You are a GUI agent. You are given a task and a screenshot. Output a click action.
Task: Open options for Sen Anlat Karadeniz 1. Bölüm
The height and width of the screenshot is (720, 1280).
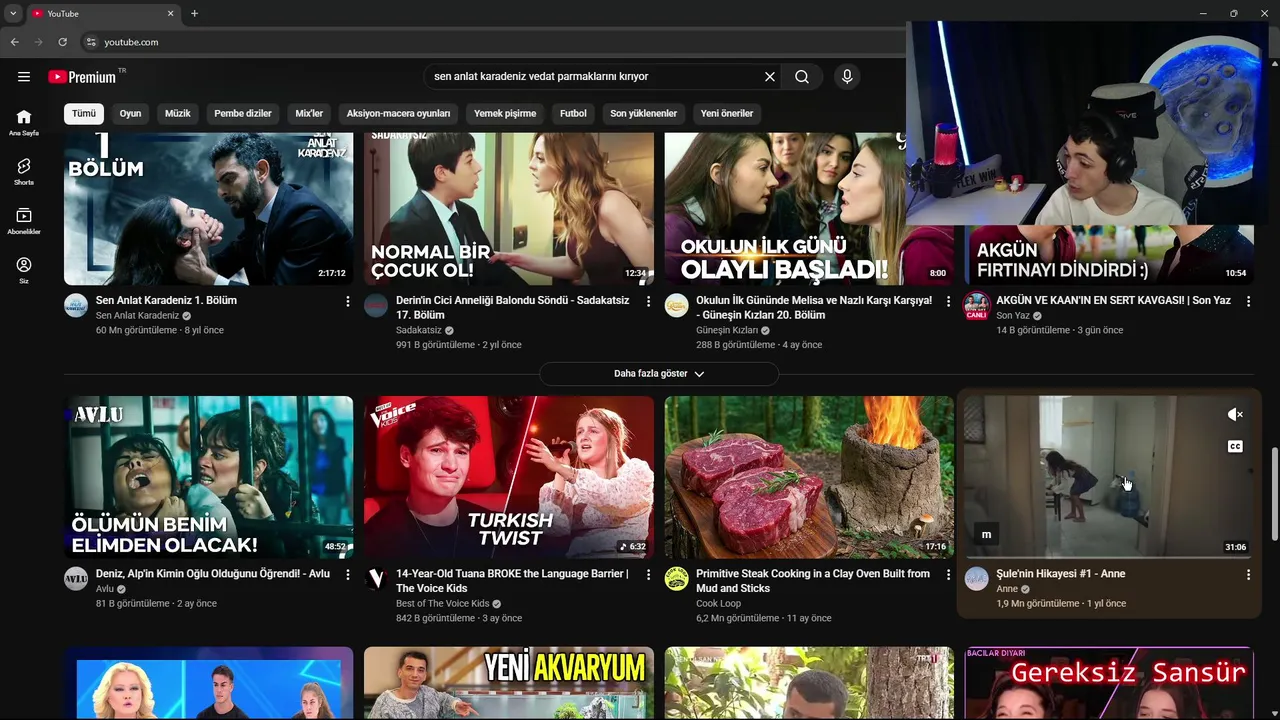[x=348, y=301]
